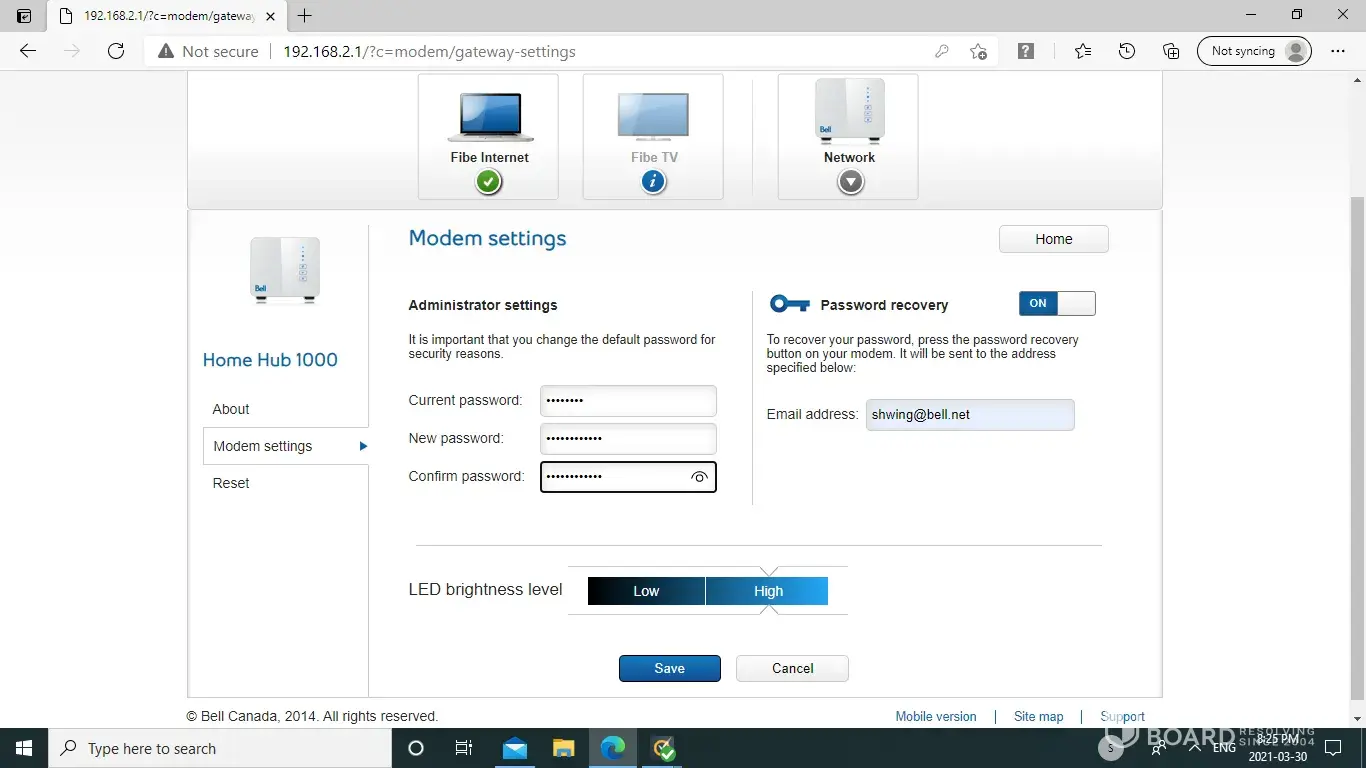Click the Fibe Internet green checkmark icon
The width and height of the screenshot is (1366, 768).
click(488, 182)
